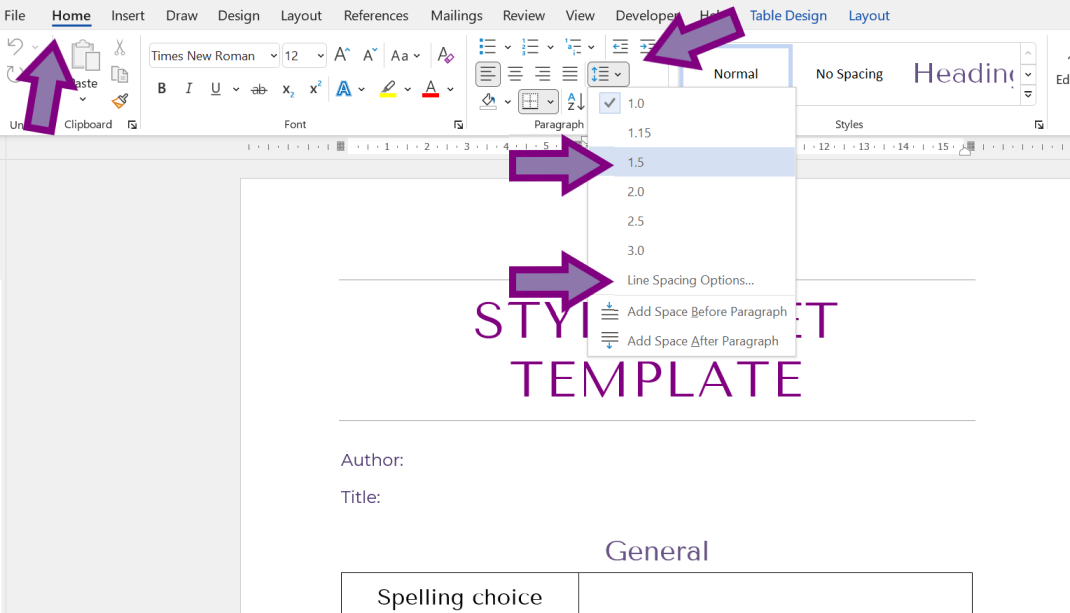Click the Sort A-Z icon

click(x=576, y=102)
